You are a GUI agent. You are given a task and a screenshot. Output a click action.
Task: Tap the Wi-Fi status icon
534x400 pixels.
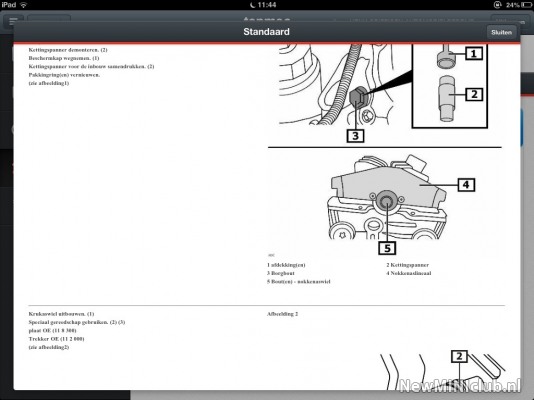pos(23,5)
